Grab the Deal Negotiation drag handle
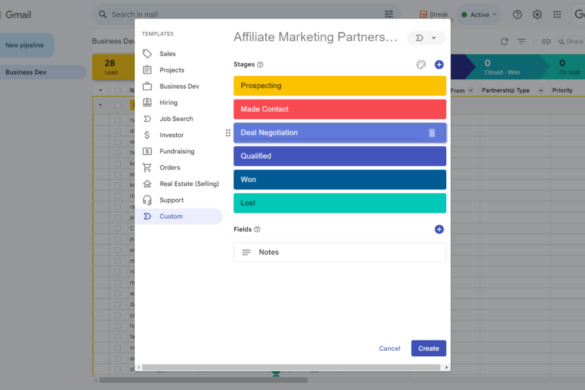Viewport: 585px width, 390px height. point(228,133)
